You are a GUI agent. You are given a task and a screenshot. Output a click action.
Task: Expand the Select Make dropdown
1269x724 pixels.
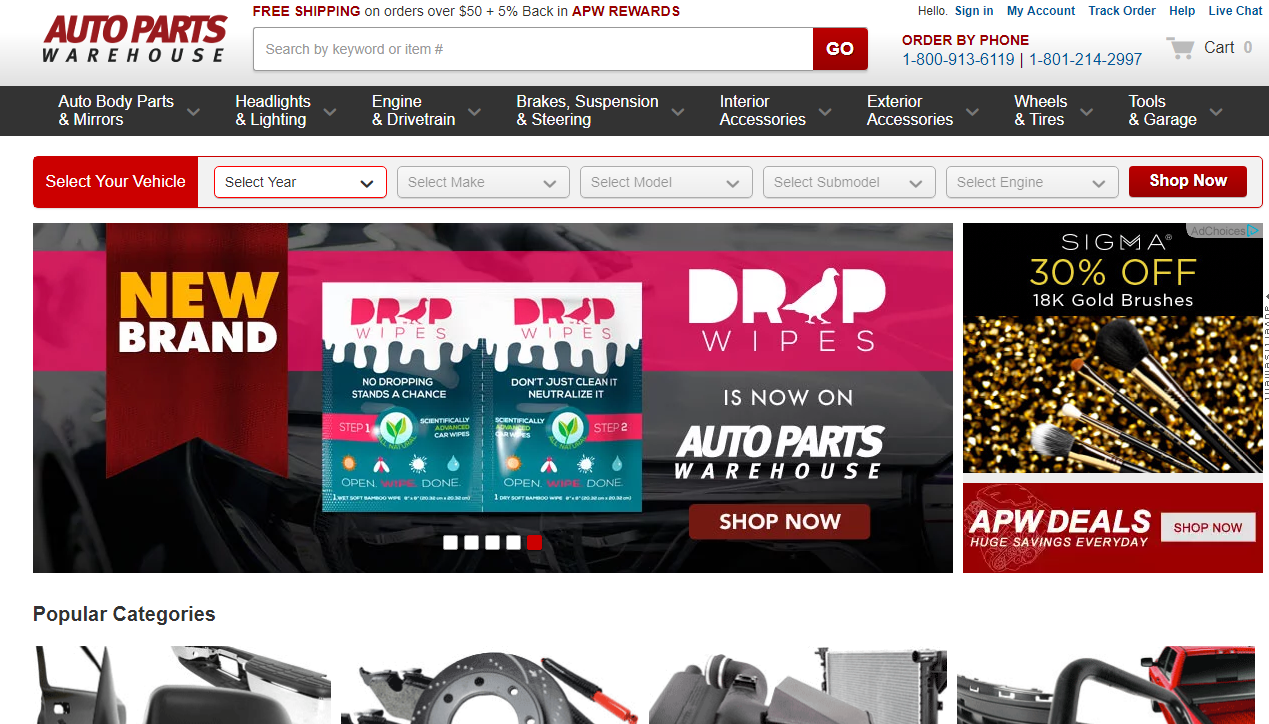pos(483,182)
